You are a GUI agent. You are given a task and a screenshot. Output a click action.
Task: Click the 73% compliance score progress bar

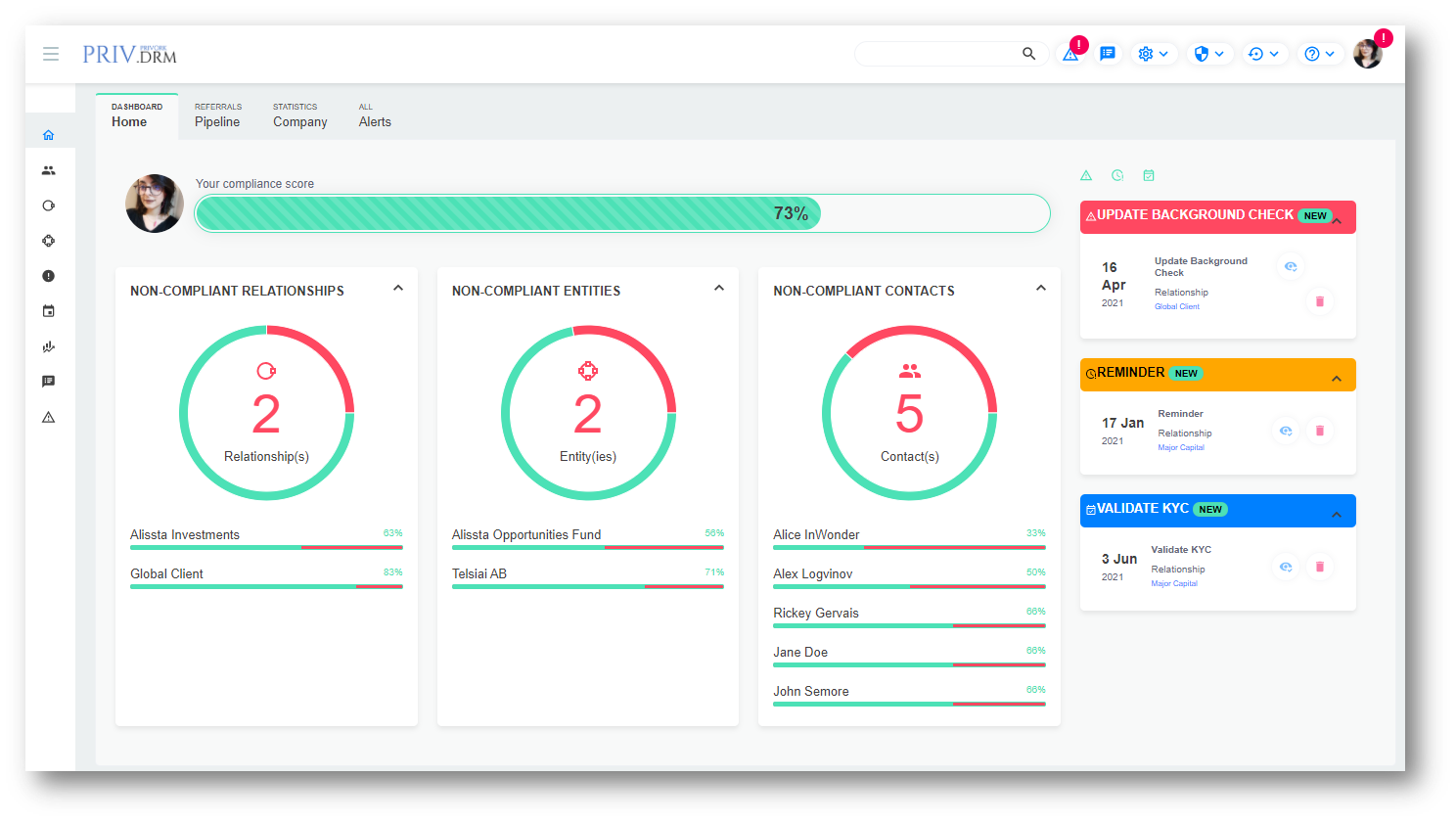(622, 213)
